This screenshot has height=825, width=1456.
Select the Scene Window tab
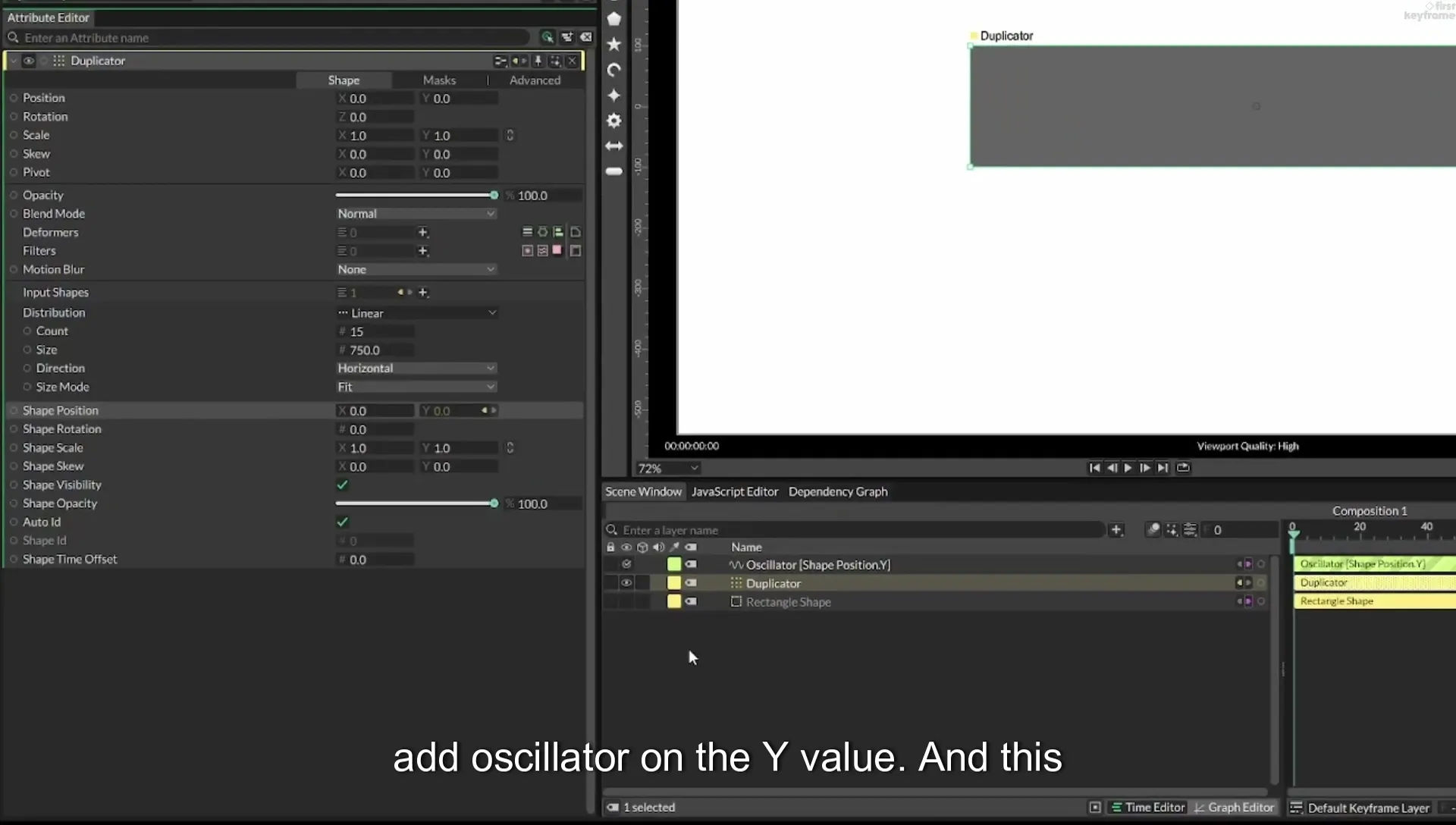click(x=643, y=492)
